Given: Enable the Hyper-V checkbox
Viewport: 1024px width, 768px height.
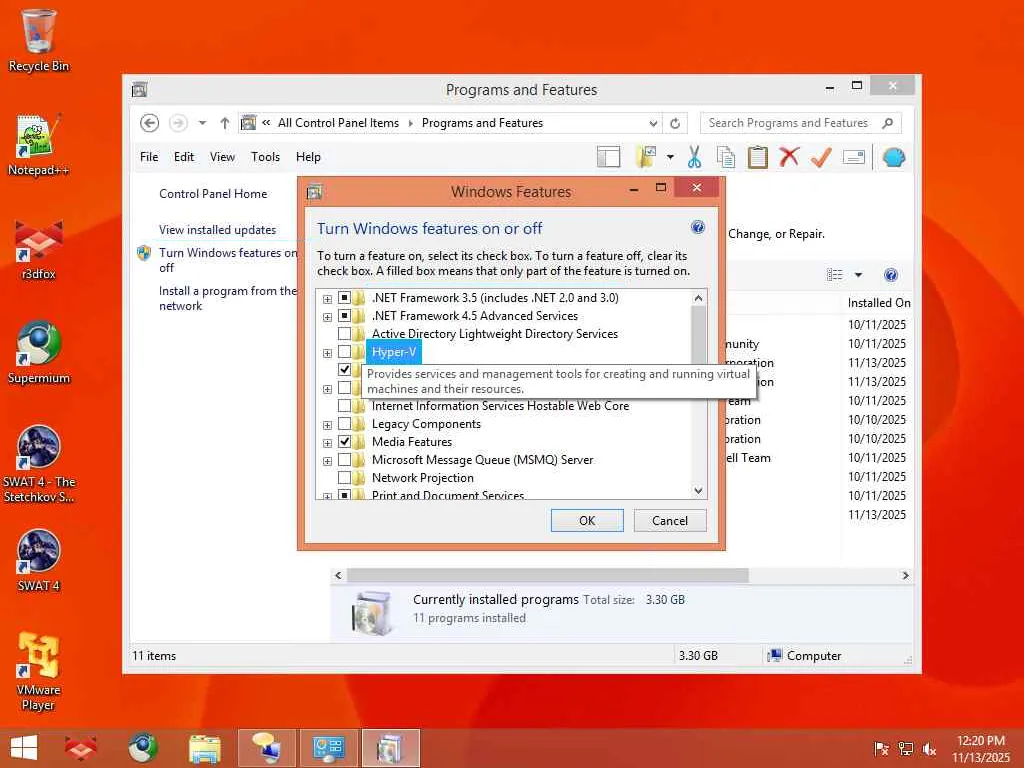Looking at the screenshot, I should pos(344,352).
